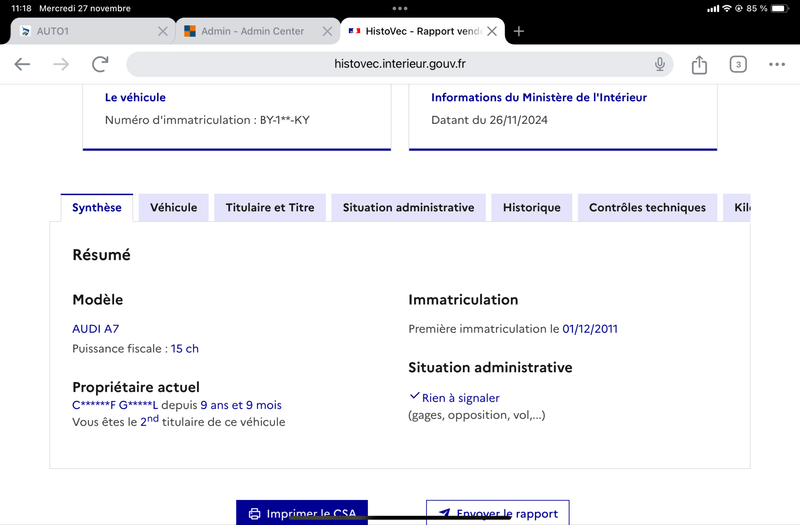Close the AUTO1 tab
The image size is (800, 525).
tap(163, 31)
